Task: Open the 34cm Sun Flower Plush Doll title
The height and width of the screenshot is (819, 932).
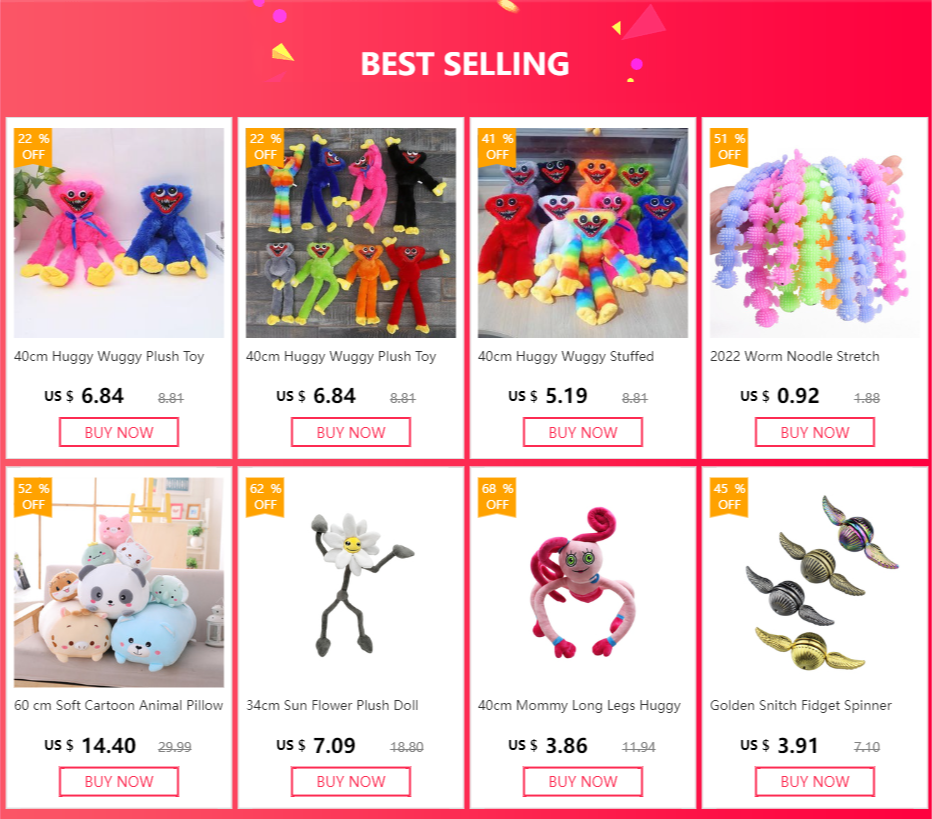Action: coord(332,705)
